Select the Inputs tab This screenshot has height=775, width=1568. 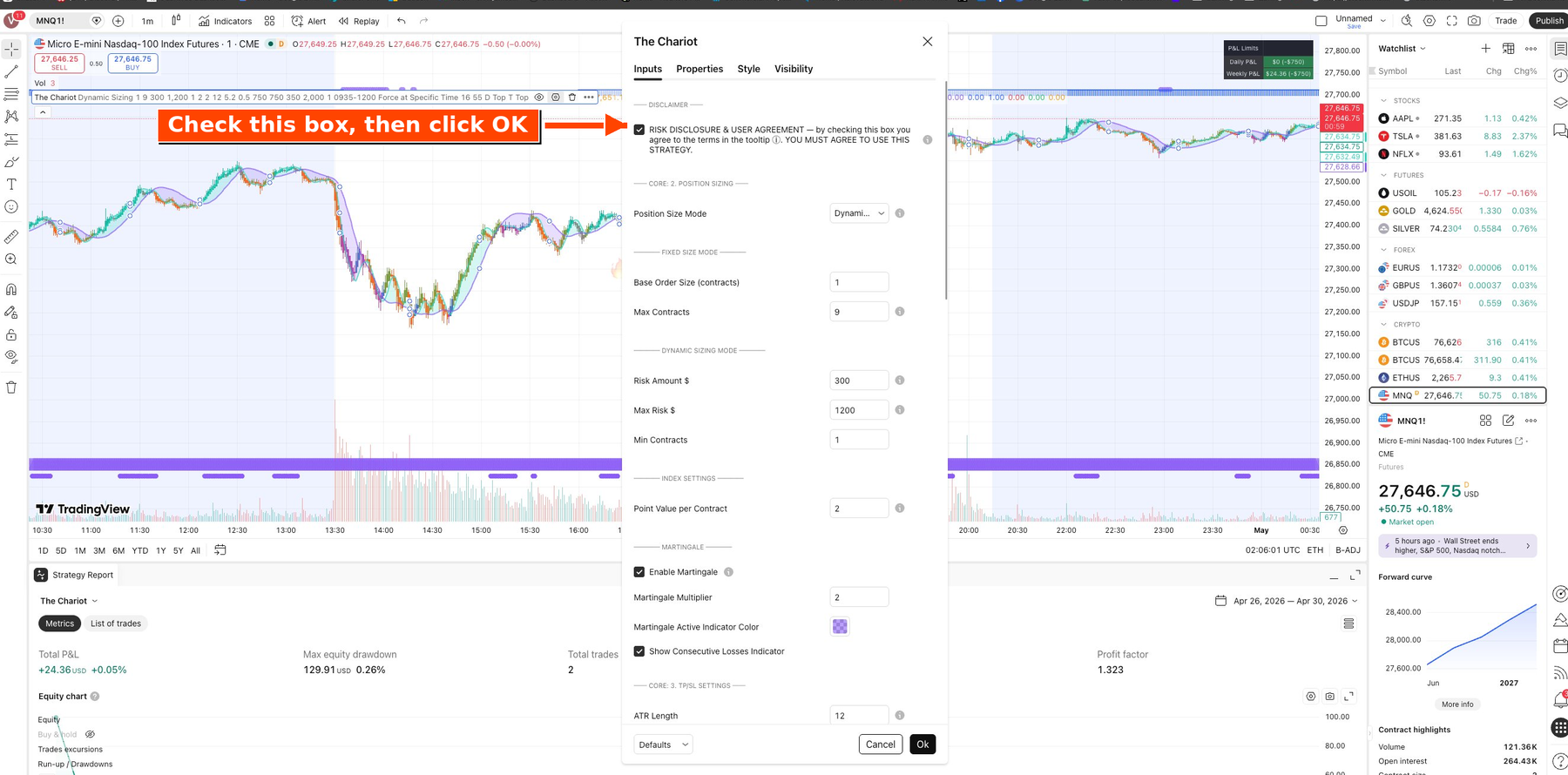click(x=647, y=69)
